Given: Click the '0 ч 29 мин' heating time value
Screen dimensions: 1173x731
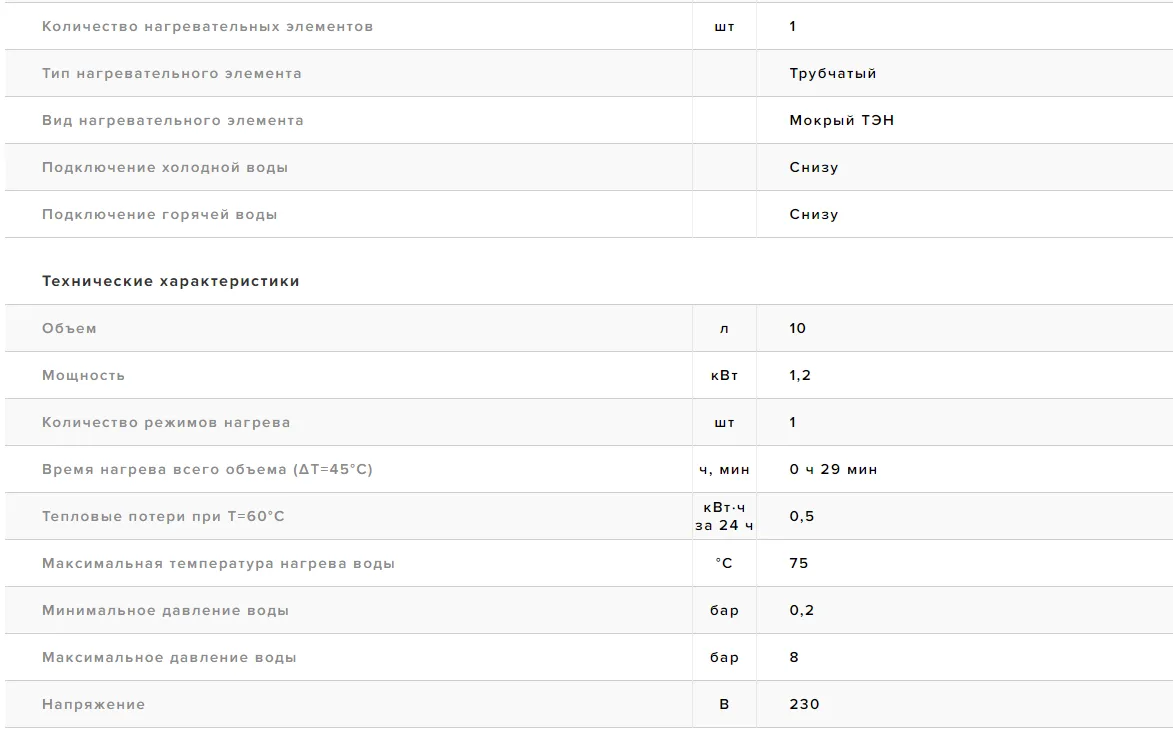Looking at the screenshot, I should point(833,470).
